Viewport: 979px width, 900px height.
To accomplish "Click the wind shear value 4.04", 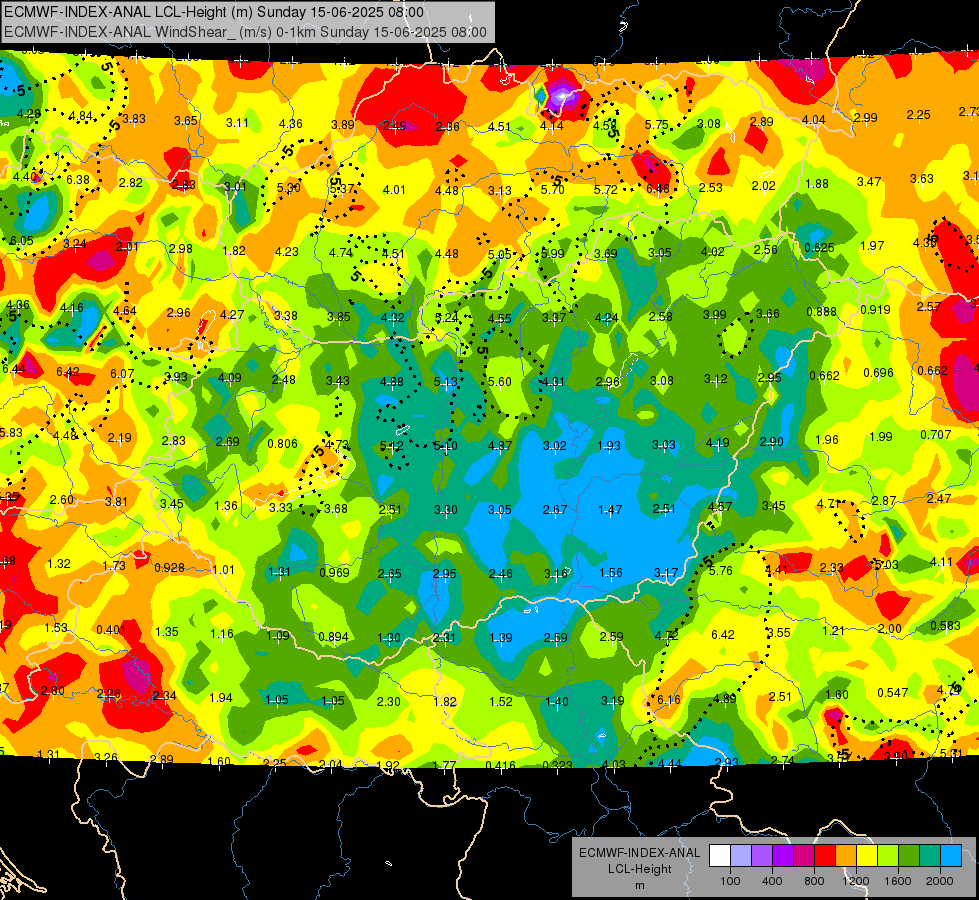I will 814,119.
